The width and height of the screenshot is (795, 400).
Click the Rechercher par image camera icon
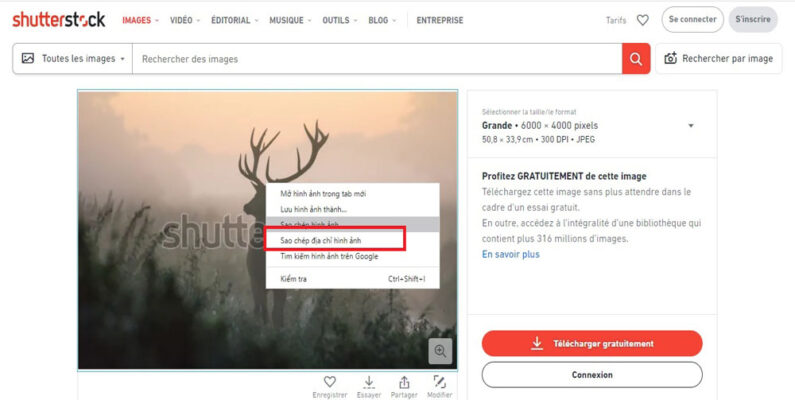(671, 59)
